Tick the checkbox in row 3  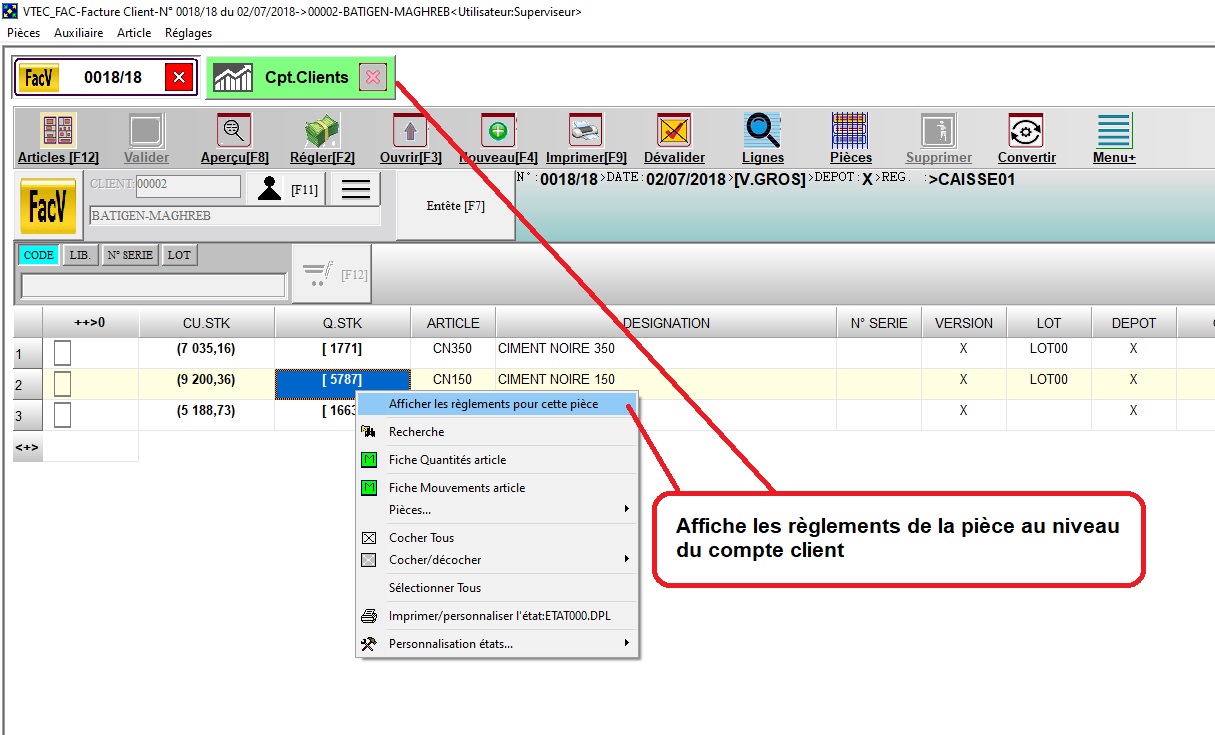click(62, 415)
